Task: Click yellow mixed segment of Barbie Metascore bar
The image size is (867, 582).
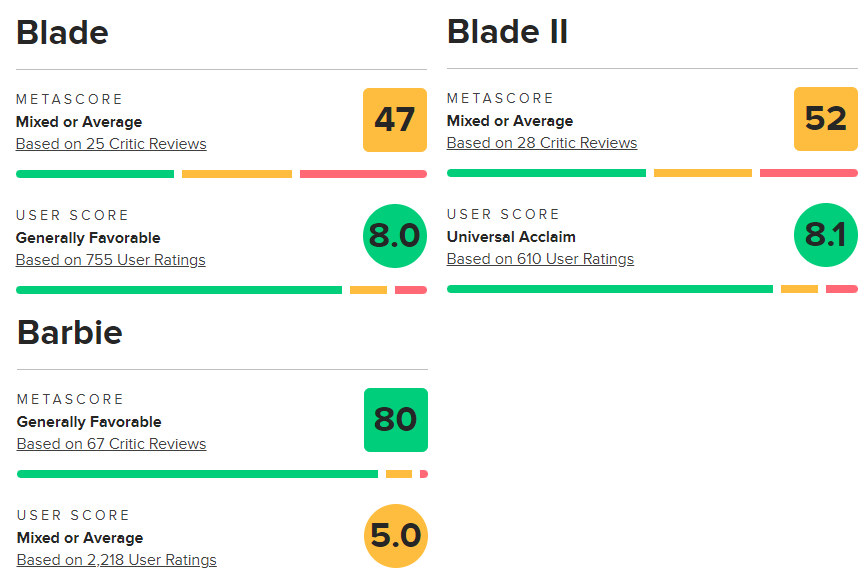Action: tap(399, 474)
